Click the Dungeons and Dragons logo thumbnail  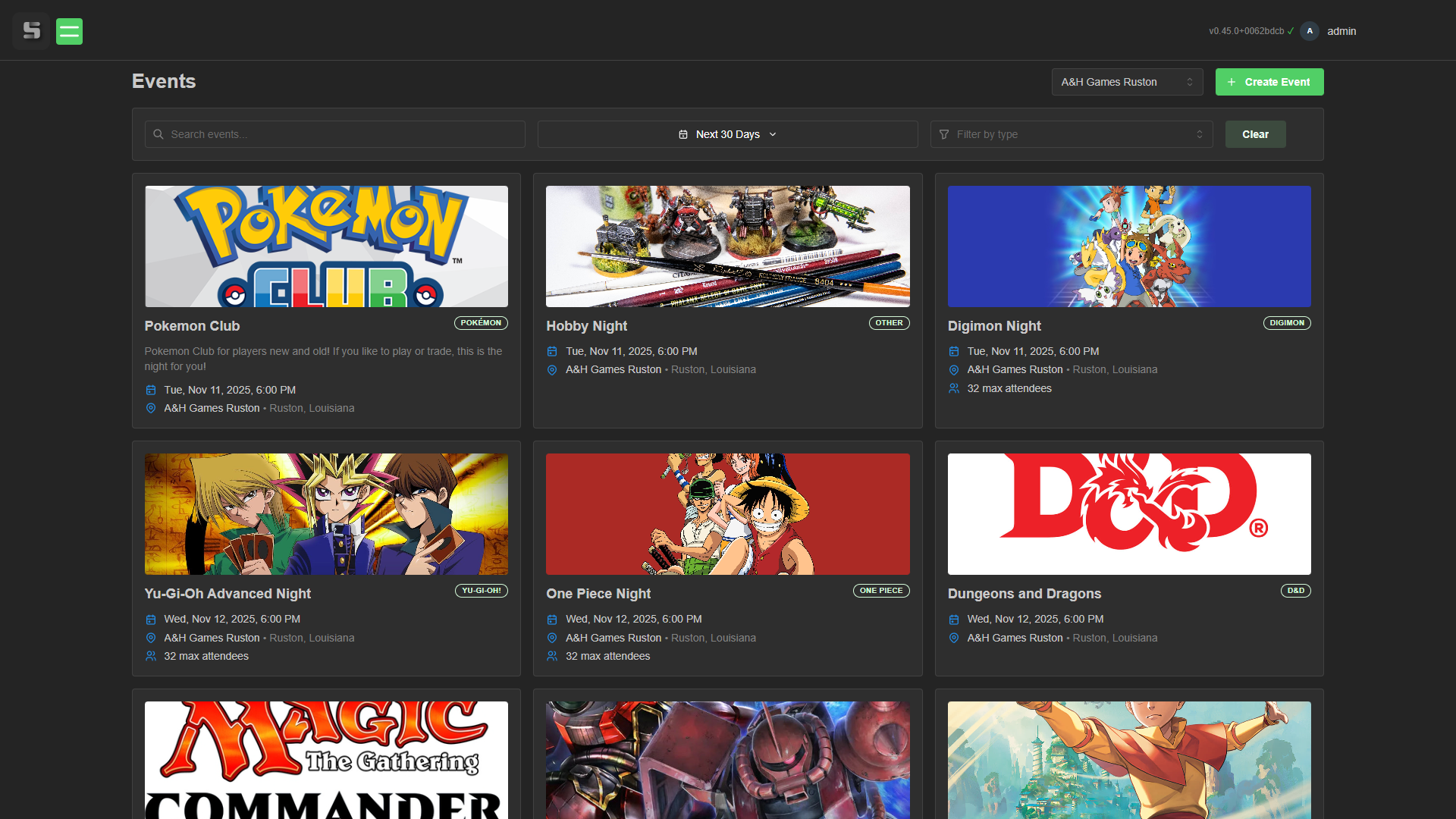click(1128, 513)
